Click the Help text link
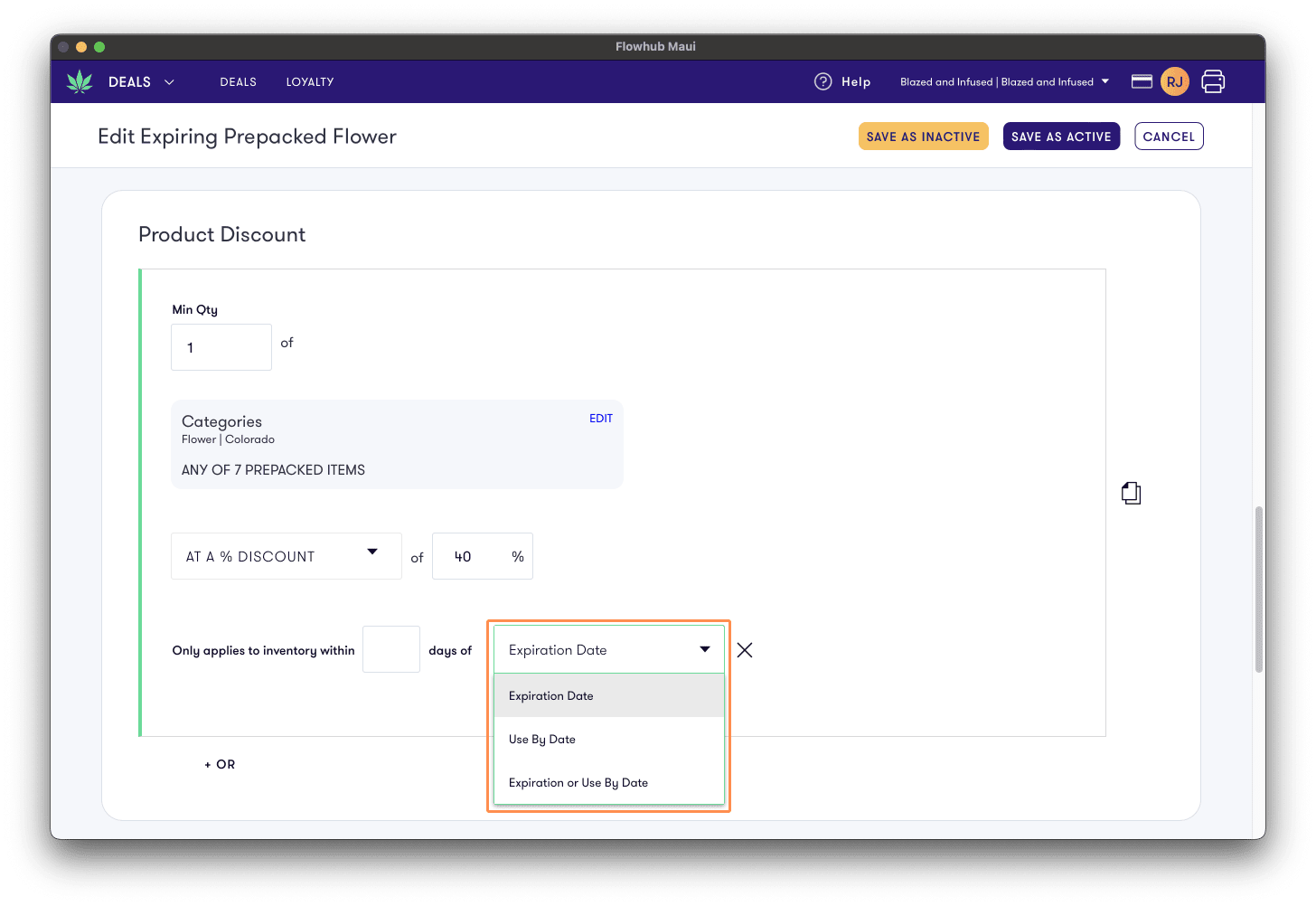Viewport: 1316px width, 906px height. (856, 82)
